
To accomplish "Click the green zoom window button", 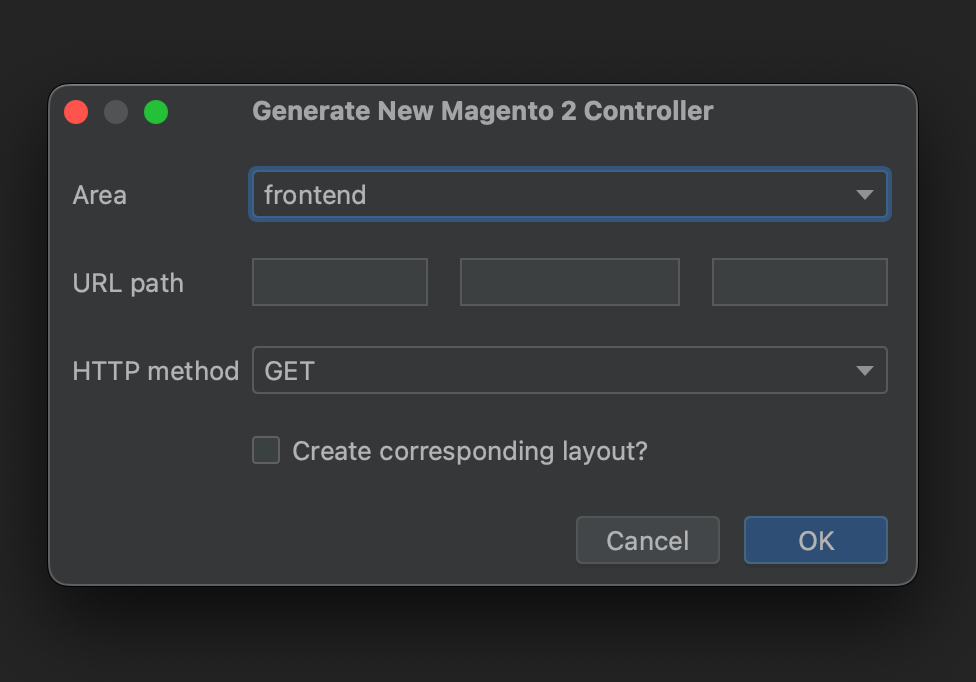I will tap(156, 112).
